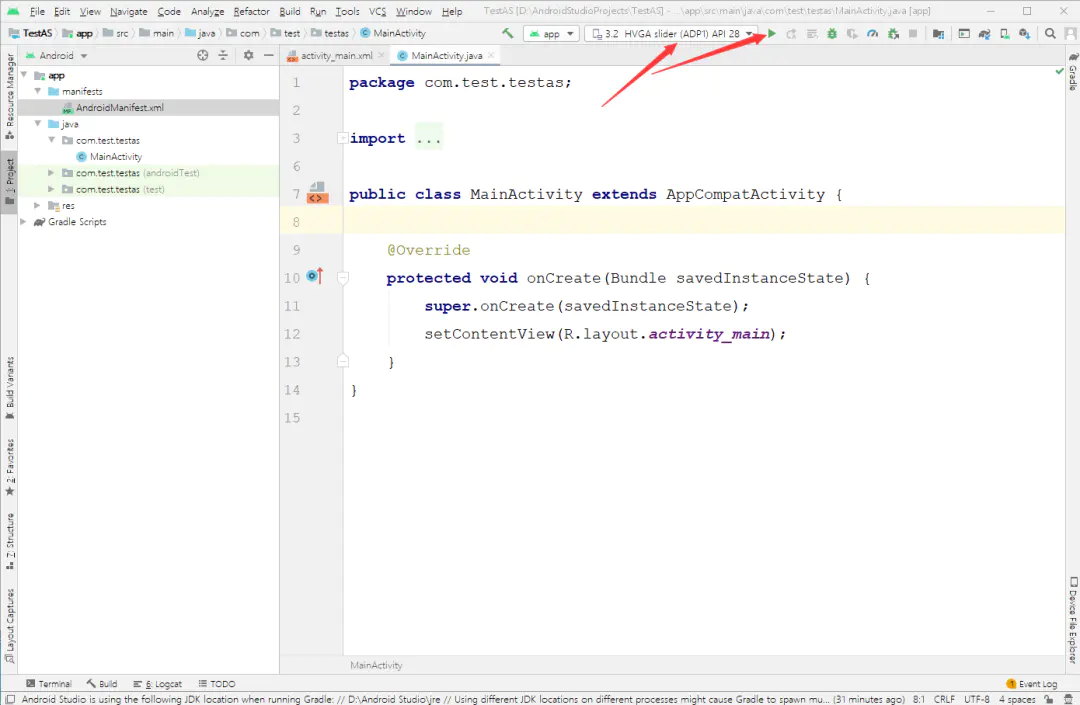This screenshot has width=1080, height=705.
Task: Toggle the Project tool window button
Action: point(10,182)
